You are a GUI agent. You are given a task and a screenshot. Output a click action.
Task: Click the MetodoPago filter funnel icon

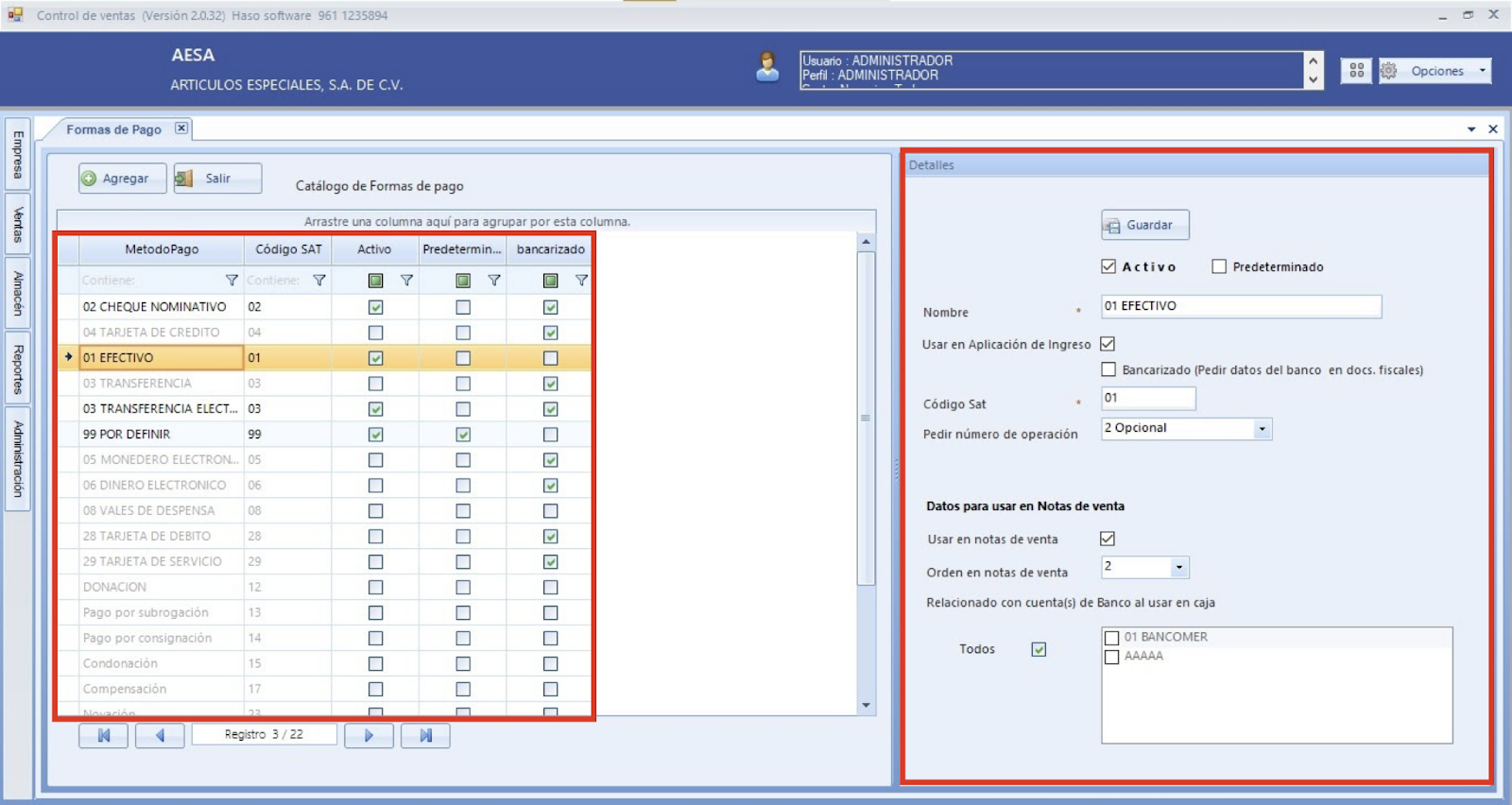coord(232,281)
